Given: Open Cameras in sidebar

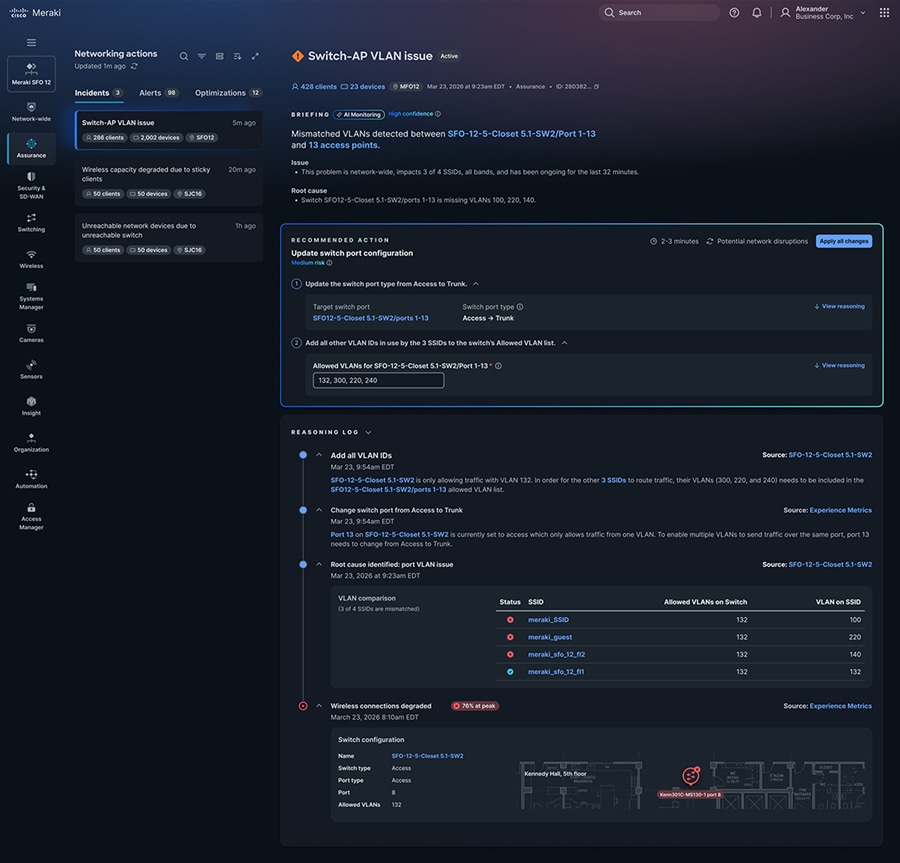Looking at the screenshot, I should (31, 333).
